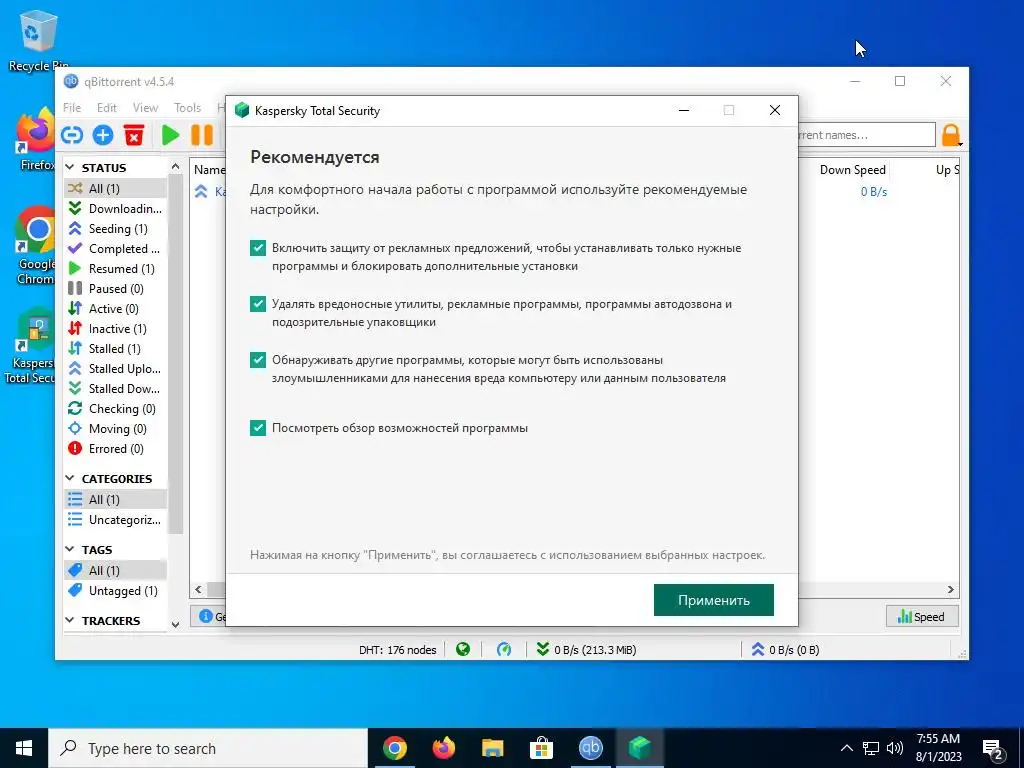Collapse the TRACKERS section
Image resolution: width=1024 pixels, height=768 pixels.
coord(70,620)
